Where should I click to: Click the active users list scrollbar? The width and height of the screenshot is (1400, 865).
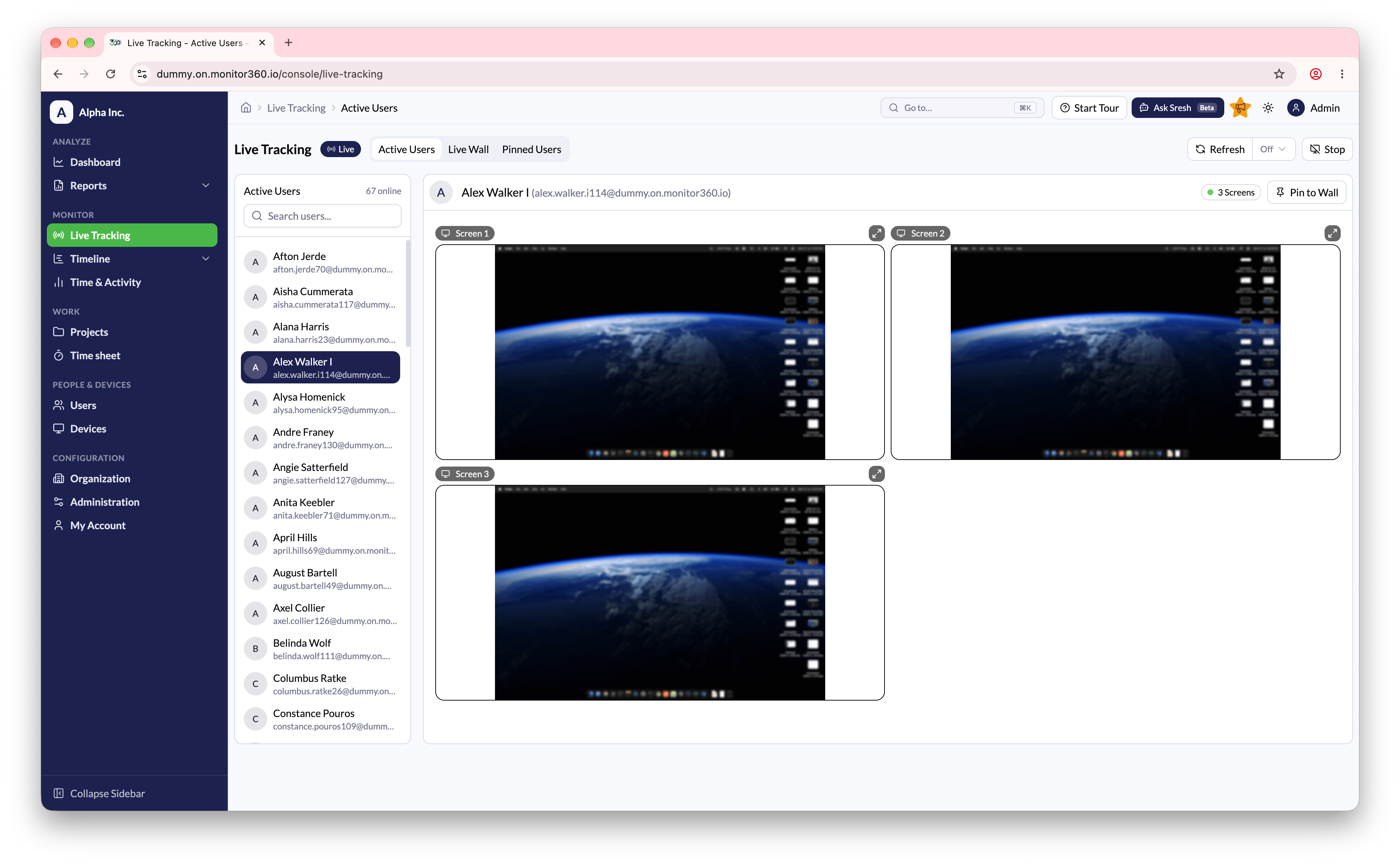tap(408, 293)
